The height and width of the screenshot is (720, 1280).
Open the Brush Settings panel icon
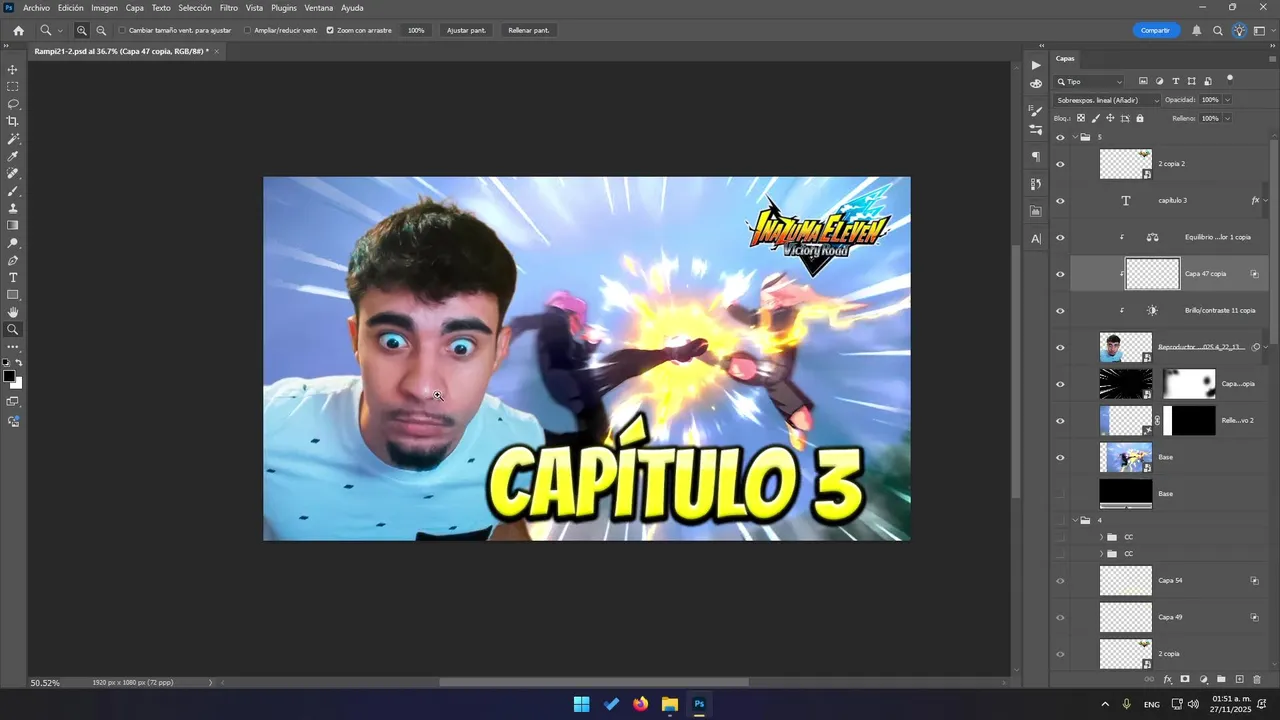[x=1036, y=110]
